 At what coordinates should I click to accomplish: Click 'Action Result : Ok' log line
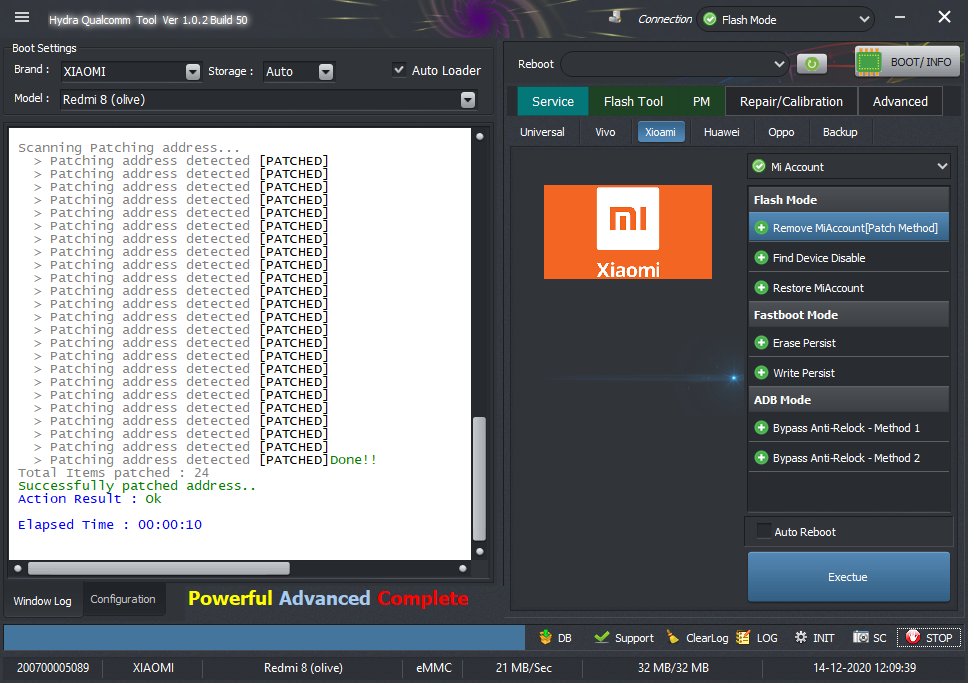[x=90, y=499]
